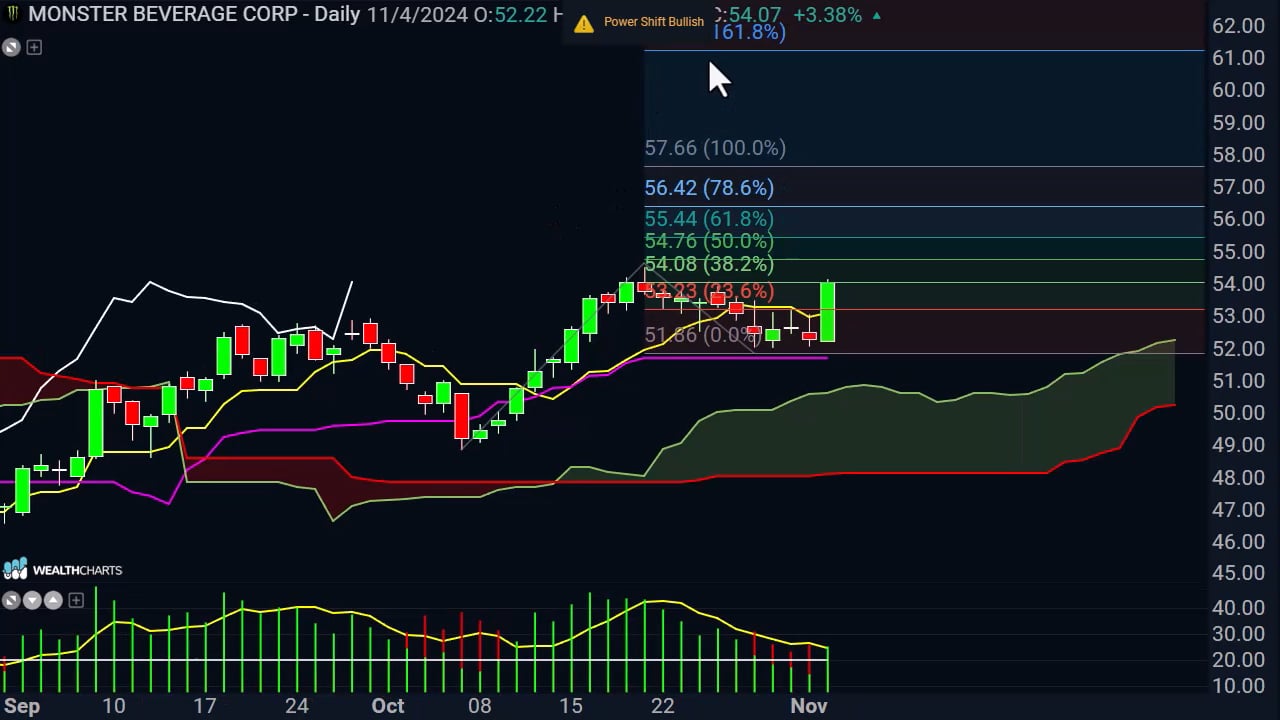Click 58.00 on the price axis

tap(1238, 155)
